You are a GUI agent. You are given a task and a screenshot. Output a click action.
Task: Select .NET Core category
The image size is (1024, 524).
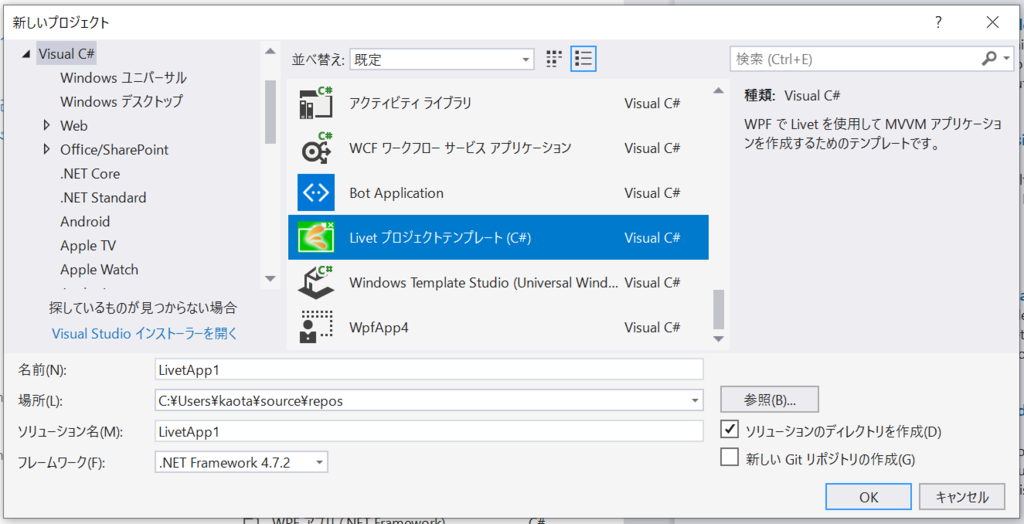tap(89, 173)
